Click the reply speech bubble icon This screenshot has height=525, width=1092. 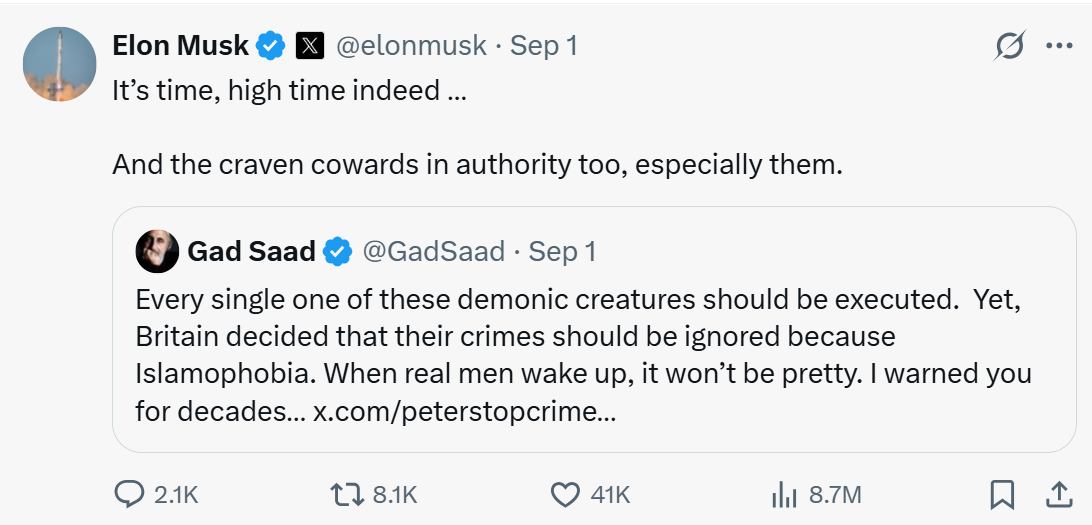[x=129, y=494]
